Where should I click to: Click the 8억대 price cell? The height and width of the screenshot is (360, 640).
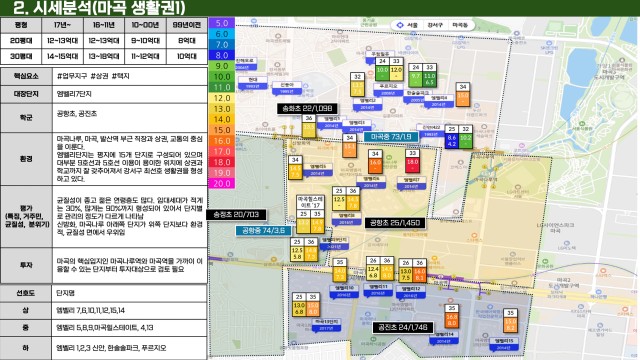(187, 41)
